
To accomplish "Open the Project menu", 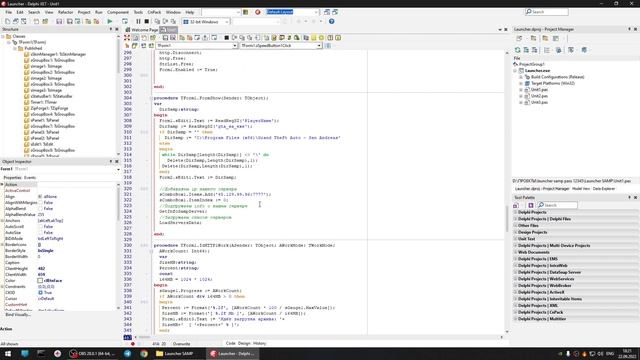I will 84,12.
